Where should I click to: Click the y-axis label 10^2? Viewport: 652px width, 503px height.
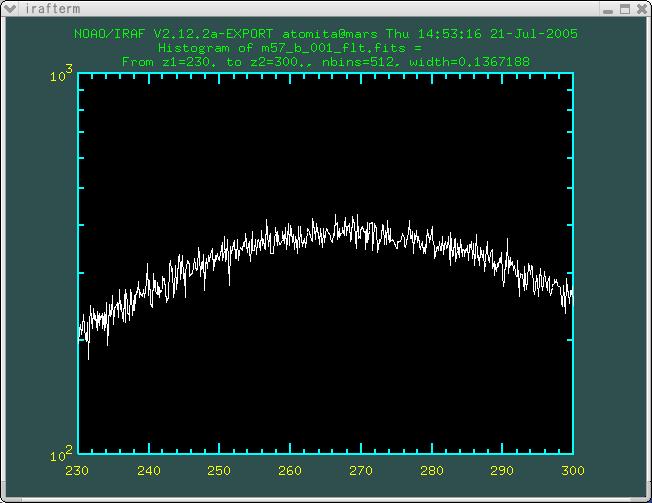(61, 454)
